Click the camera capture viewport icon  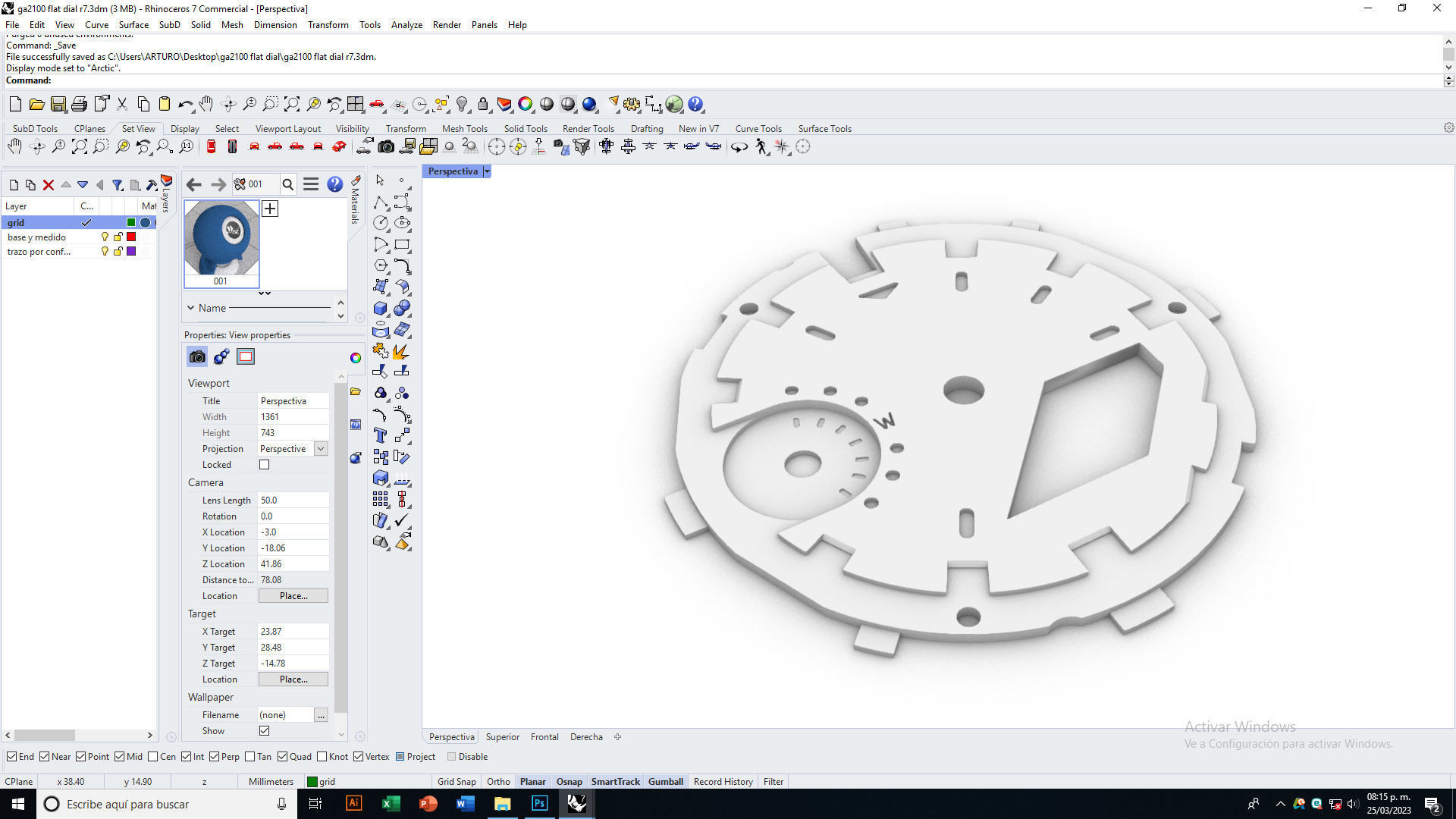click(386, 146)
